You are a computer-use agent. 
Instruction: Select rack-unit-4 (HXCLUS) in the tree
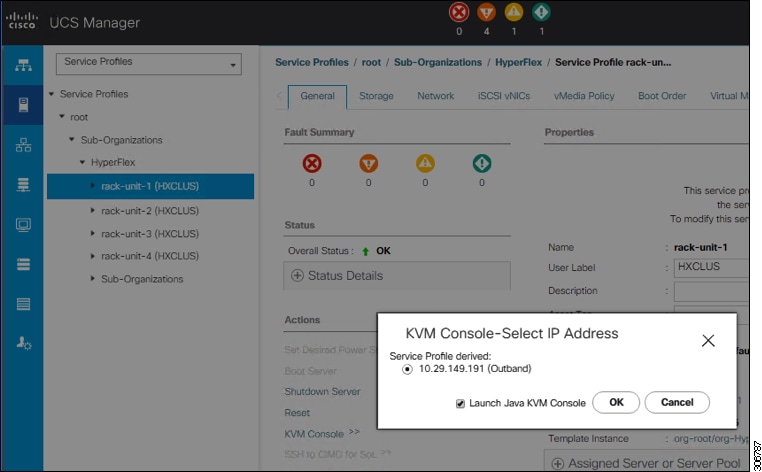click(x=150, y=256)
